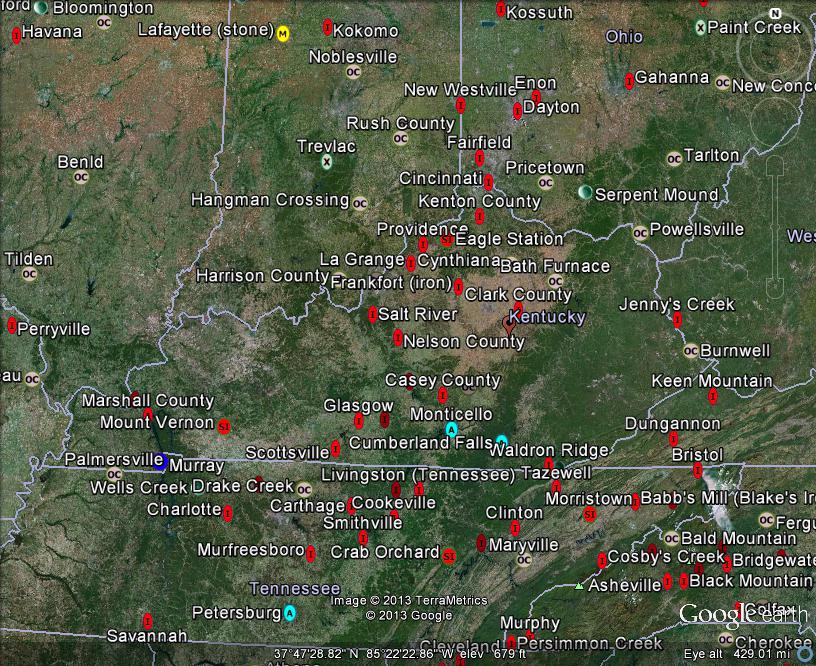Click the blue marker next to Murray
This screenshot has width=816, height=666.
(x=161, y=462)
